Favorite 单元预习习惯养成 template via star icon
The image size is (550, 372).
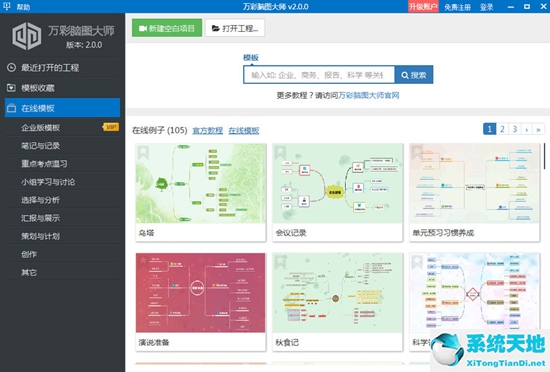point(417,152)
